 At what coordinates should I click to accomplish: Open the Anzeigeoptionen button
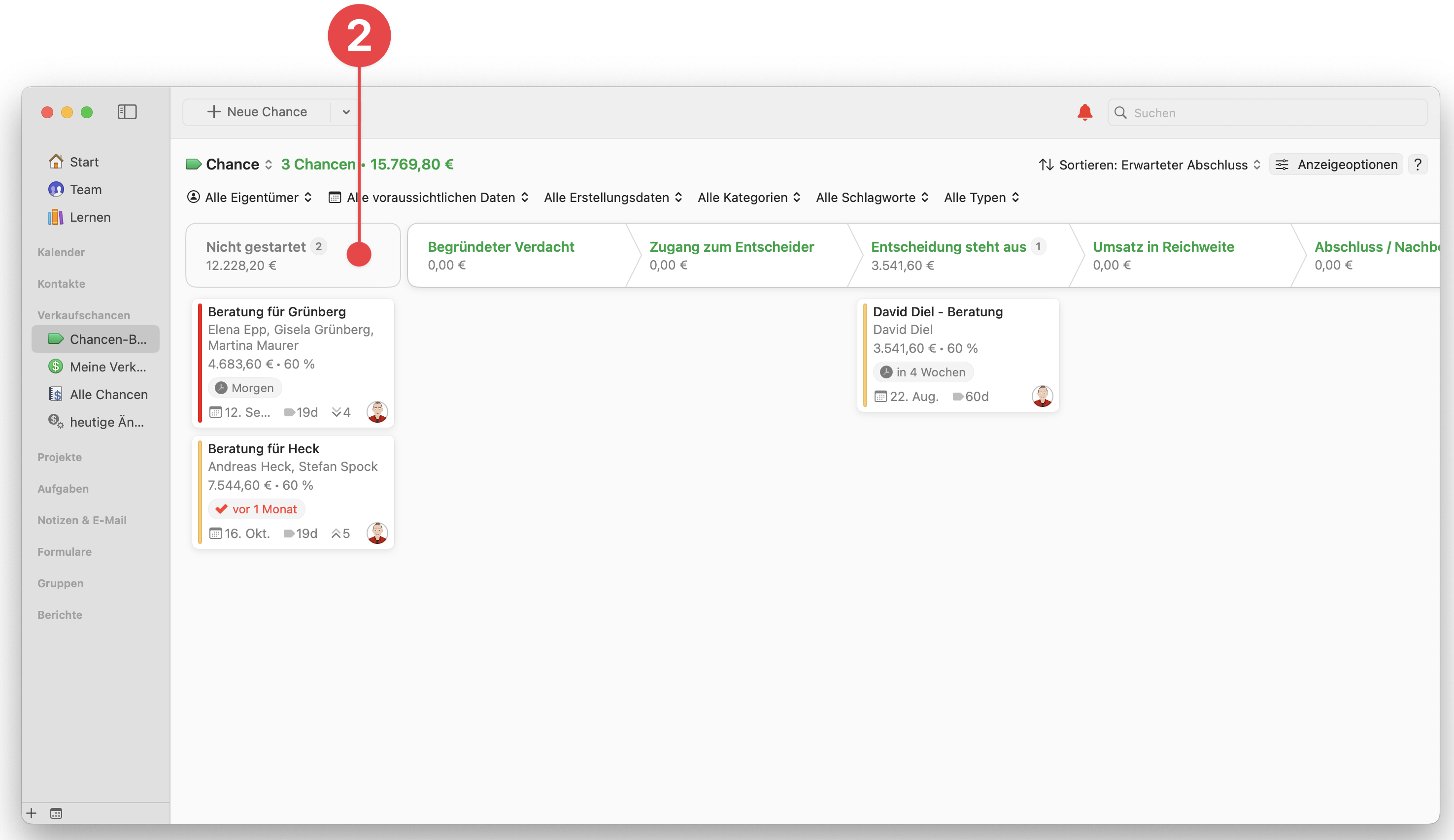(x=1337, y=165)
